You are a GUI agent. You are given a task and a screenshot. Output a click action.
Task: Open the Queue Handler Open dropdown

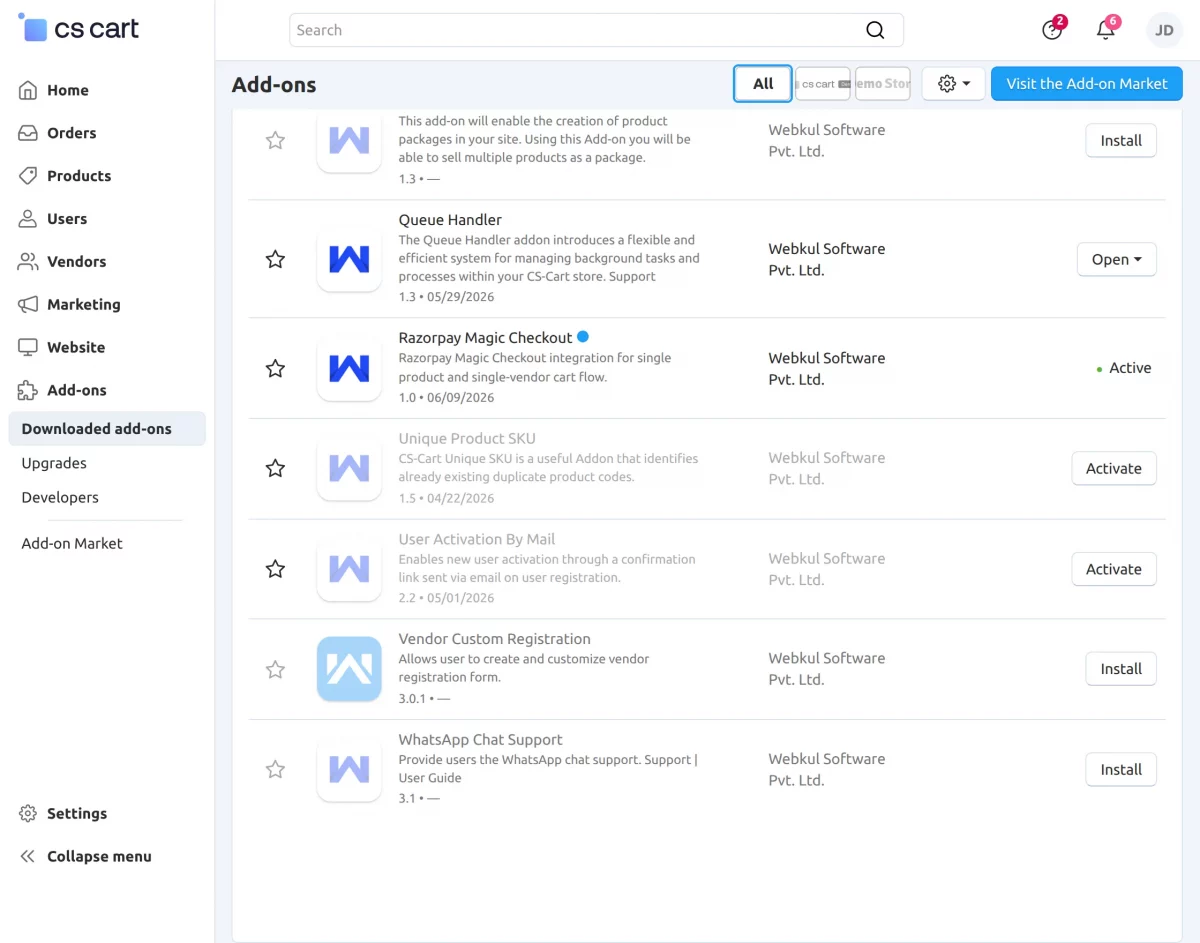(1117, 260)
